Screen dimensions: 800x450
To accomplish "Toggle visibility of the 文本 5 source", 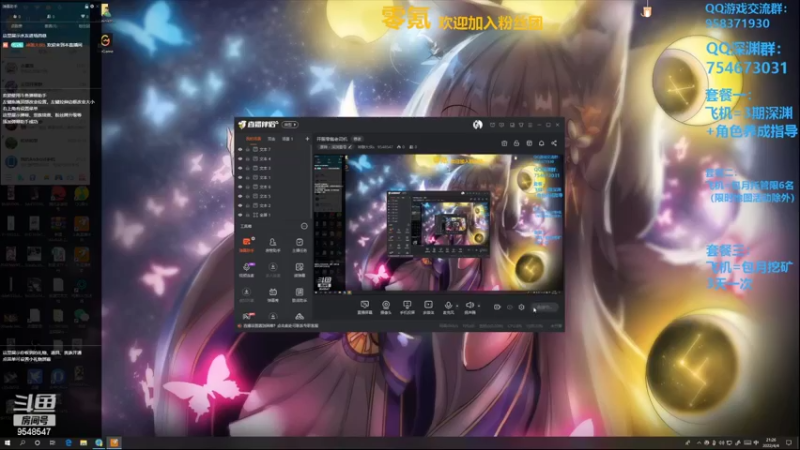I will click(x=240, y=196).
